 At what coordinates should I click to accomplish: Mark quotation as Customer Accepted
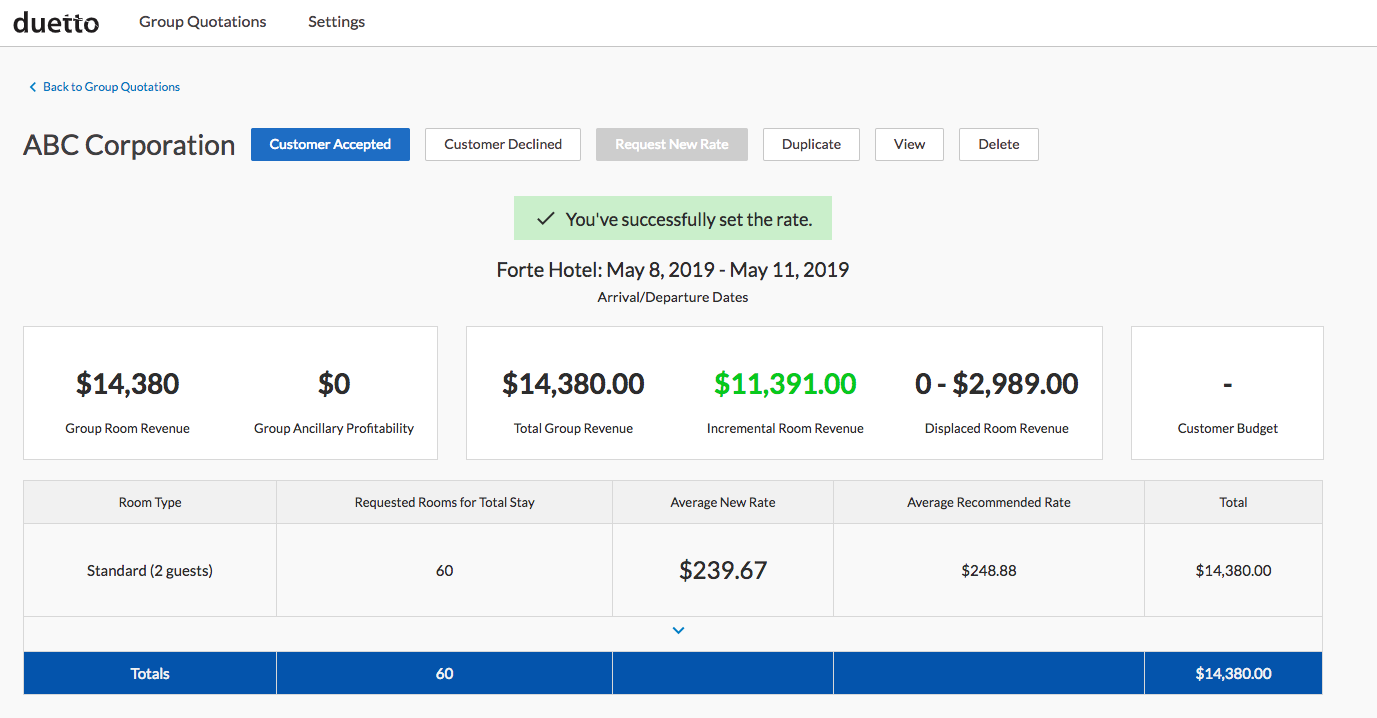[x=330, y=144]
